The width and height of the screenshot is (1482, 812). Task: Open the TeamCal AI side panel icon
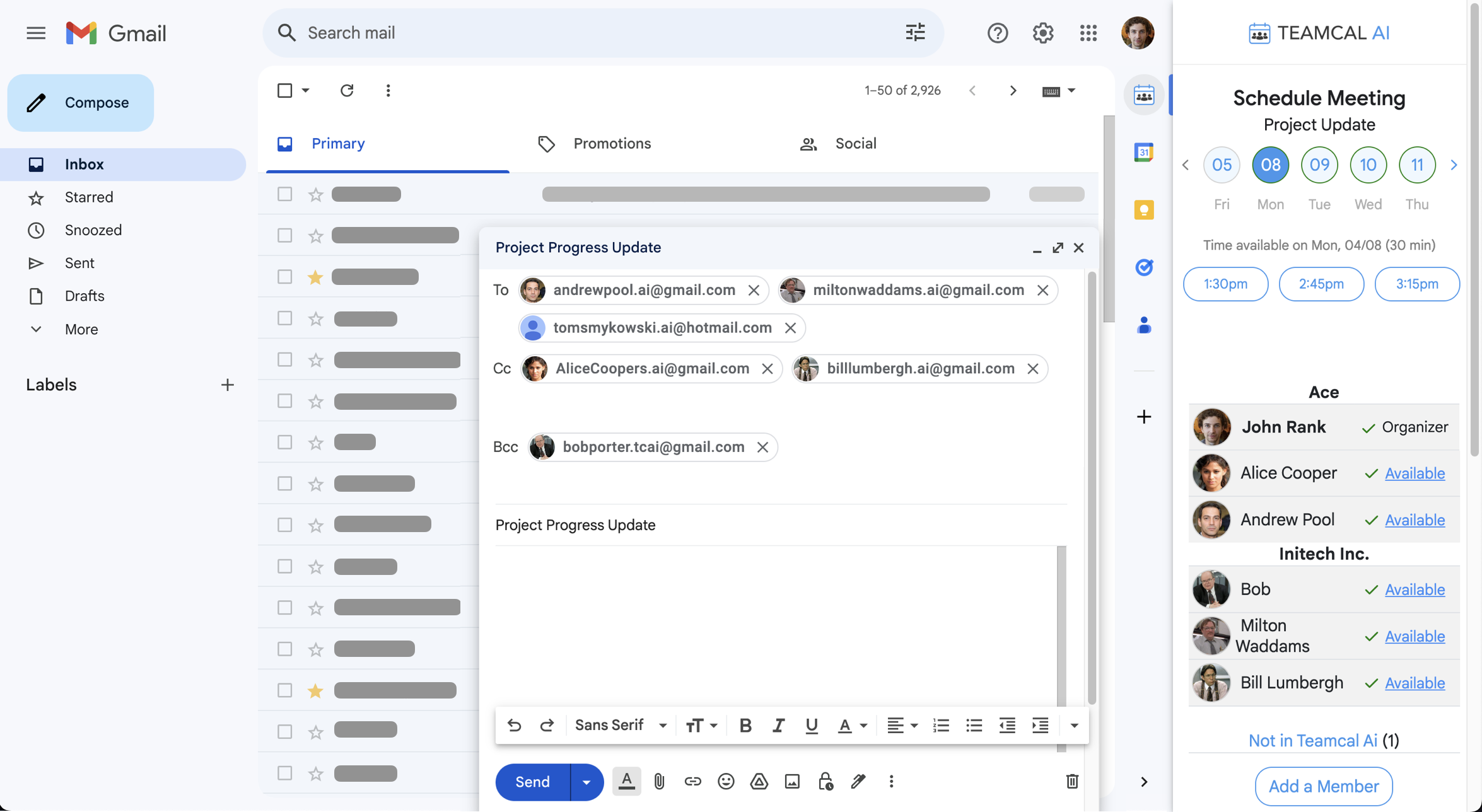pyautogui.click(x=1143, y=95)
